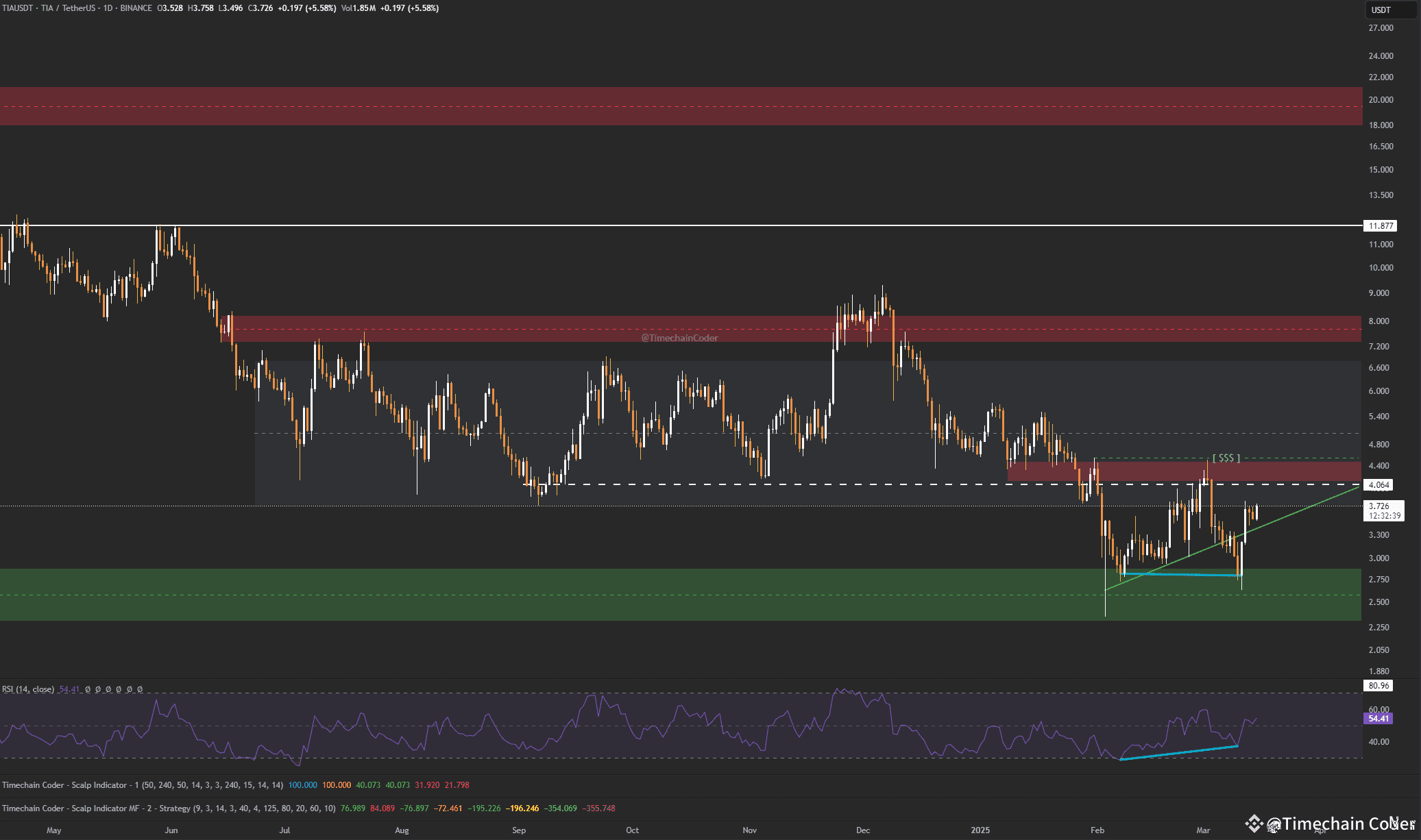Image resolution: width=1421 pixels, height=840 pixels.
Task: Select the 1D interval label in the legend
Action: coord(108,8)
